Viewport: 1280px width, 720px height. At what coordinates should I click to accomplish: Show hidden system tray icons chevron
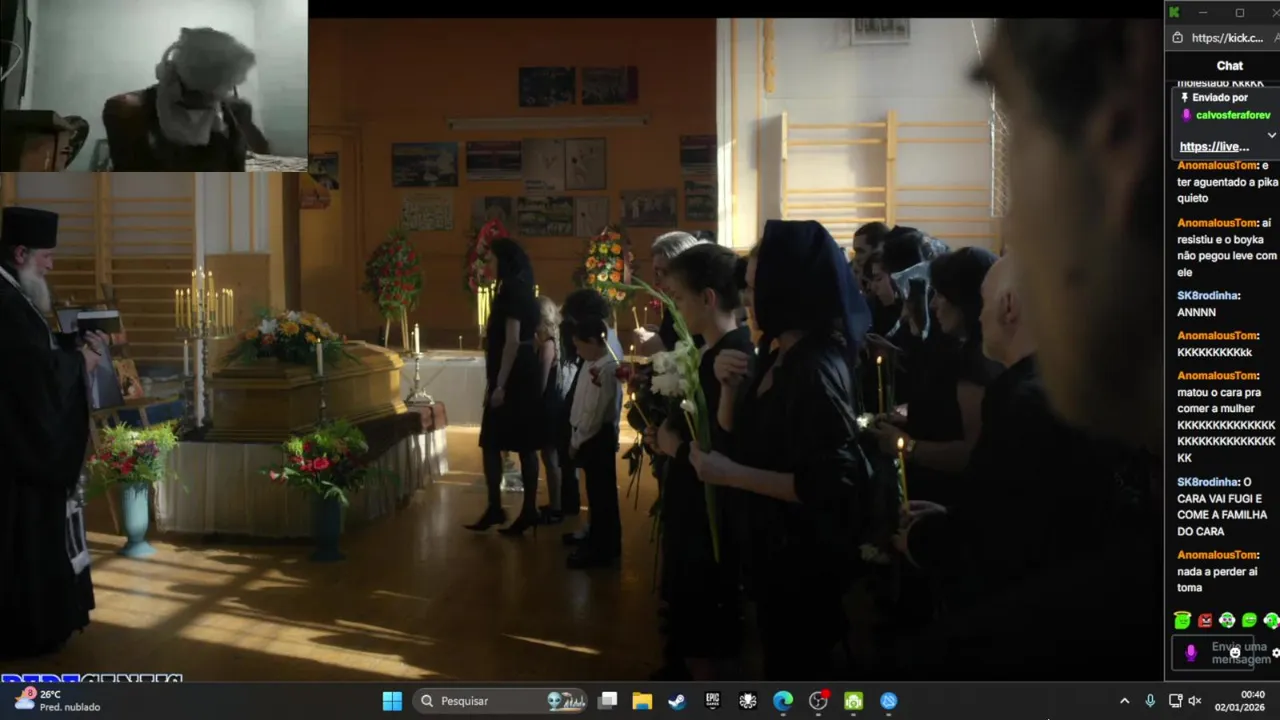tap(1124, 701)
